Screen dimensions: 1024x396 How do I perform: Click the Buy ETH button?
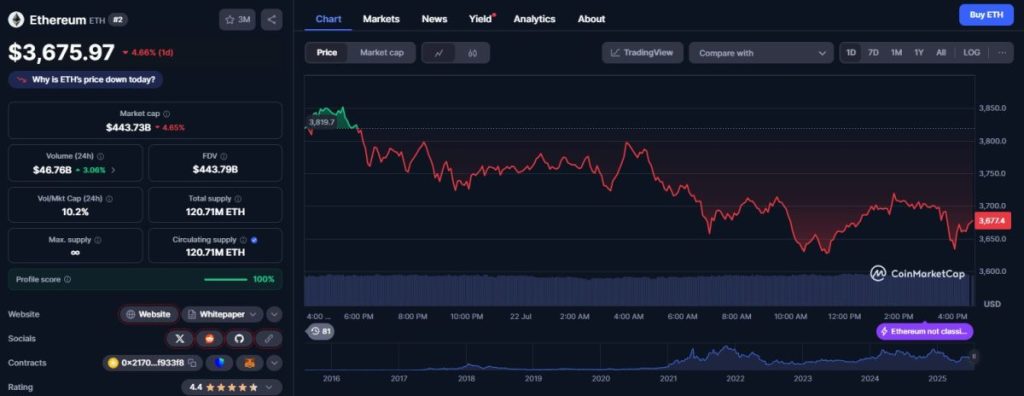(x=986, y=15)
